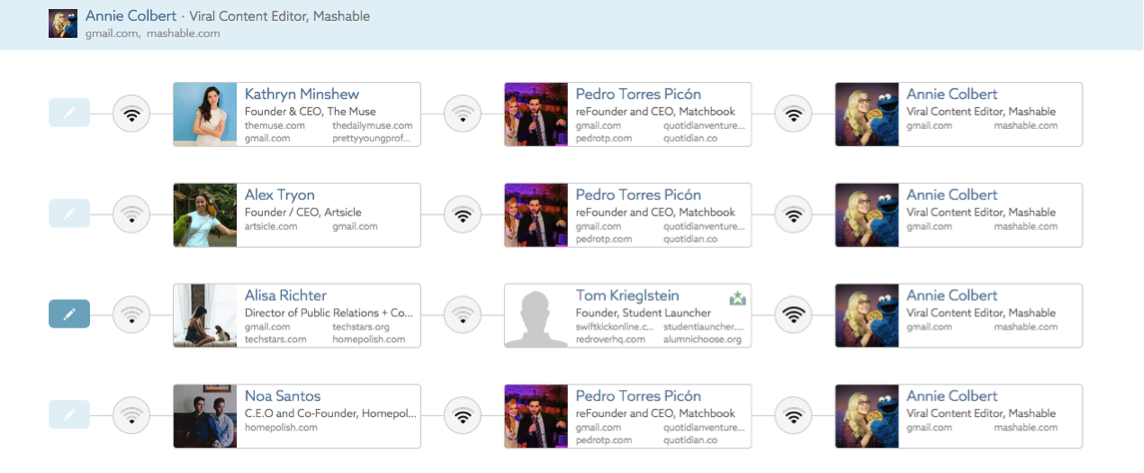
Task: Click signal icon between Alex Tryon and Pedro
Action: pos(462,214)
